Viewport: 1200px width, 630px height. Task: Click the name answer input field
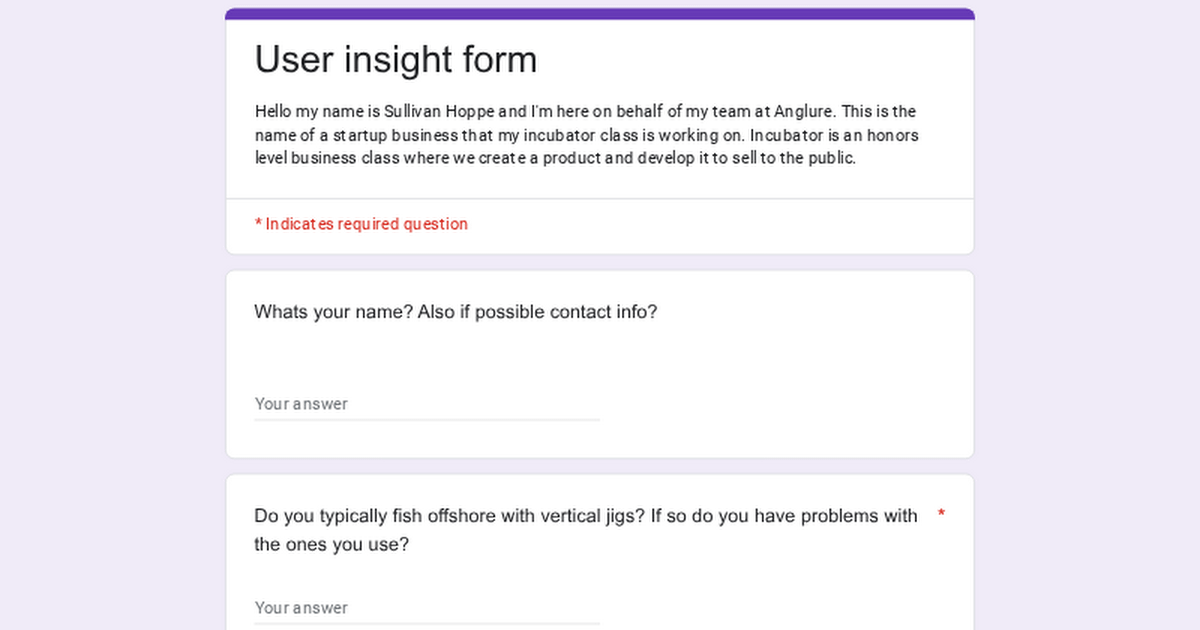(x=427, y=404)
